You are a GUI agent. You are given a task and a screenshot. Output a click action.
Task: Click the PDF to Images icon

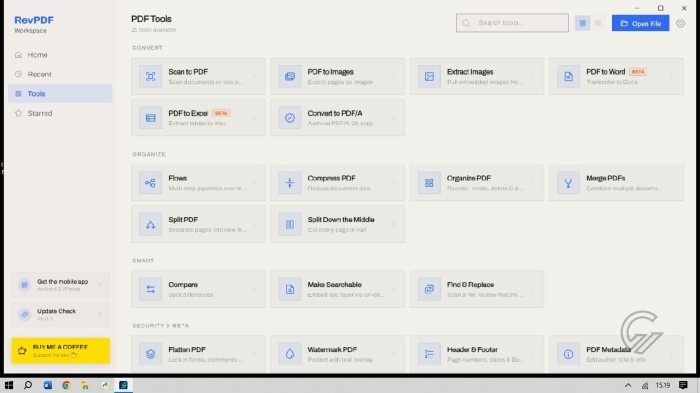290,76
